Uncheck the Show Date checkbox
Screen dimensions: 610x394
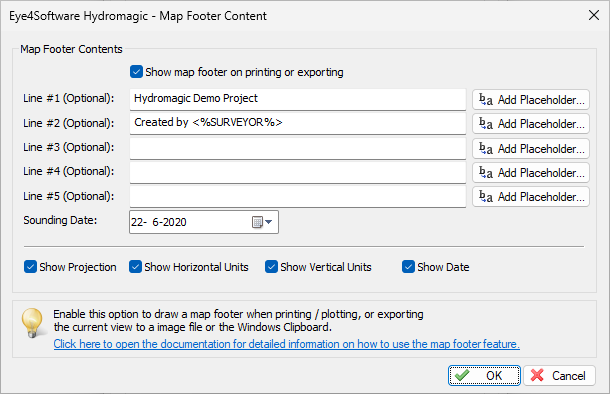[408, 267]
